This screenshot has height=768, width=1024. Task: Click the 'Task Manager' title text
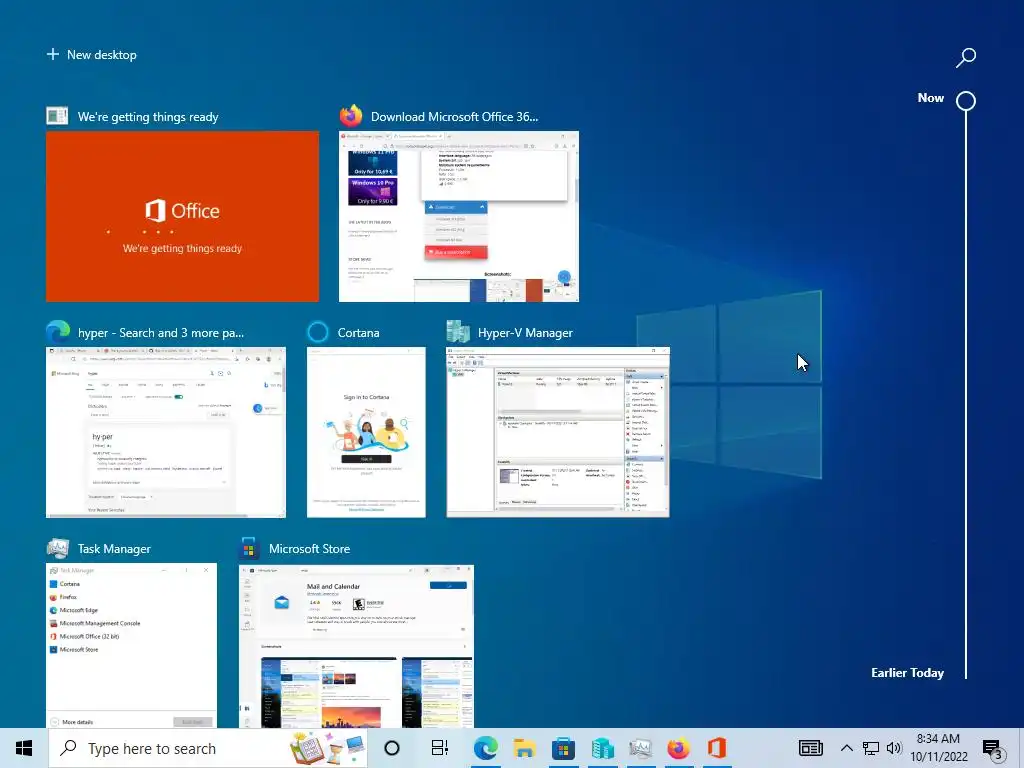114,549
